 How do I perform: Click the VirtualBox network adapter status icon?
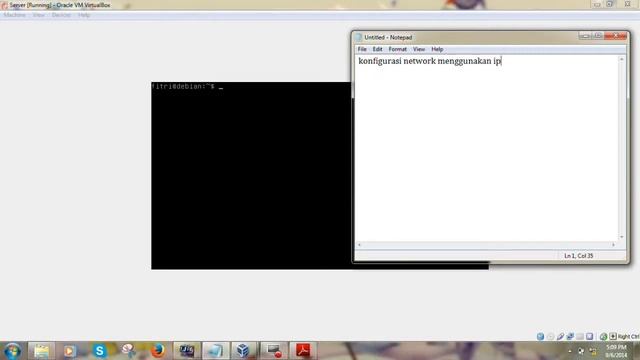[570, 336]
